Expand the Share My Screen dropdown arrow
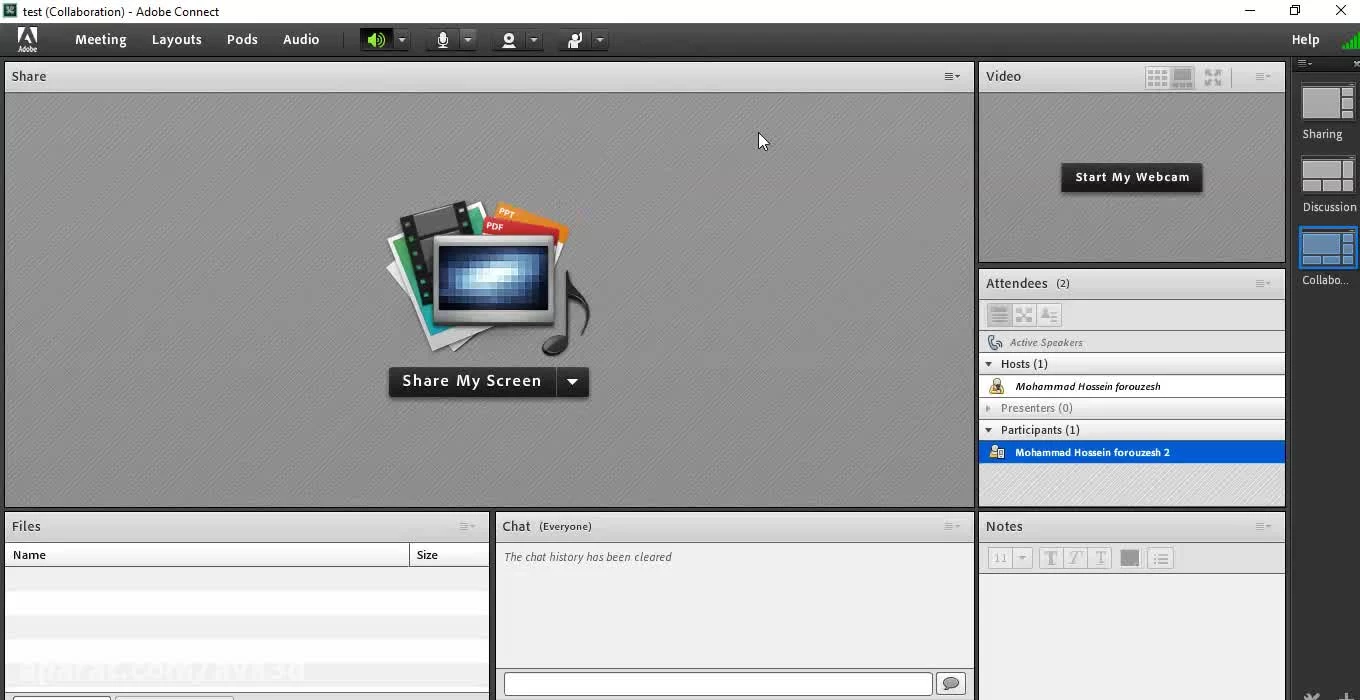This screenshot has width=1360, height=700. (573, 382)
